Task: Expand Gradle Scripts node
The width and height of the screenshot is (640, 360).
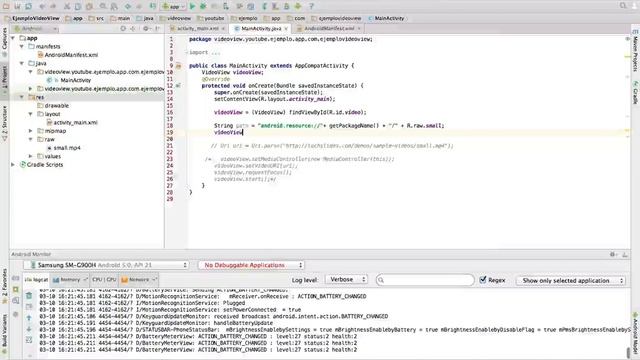Action: (x=13, y=165)
